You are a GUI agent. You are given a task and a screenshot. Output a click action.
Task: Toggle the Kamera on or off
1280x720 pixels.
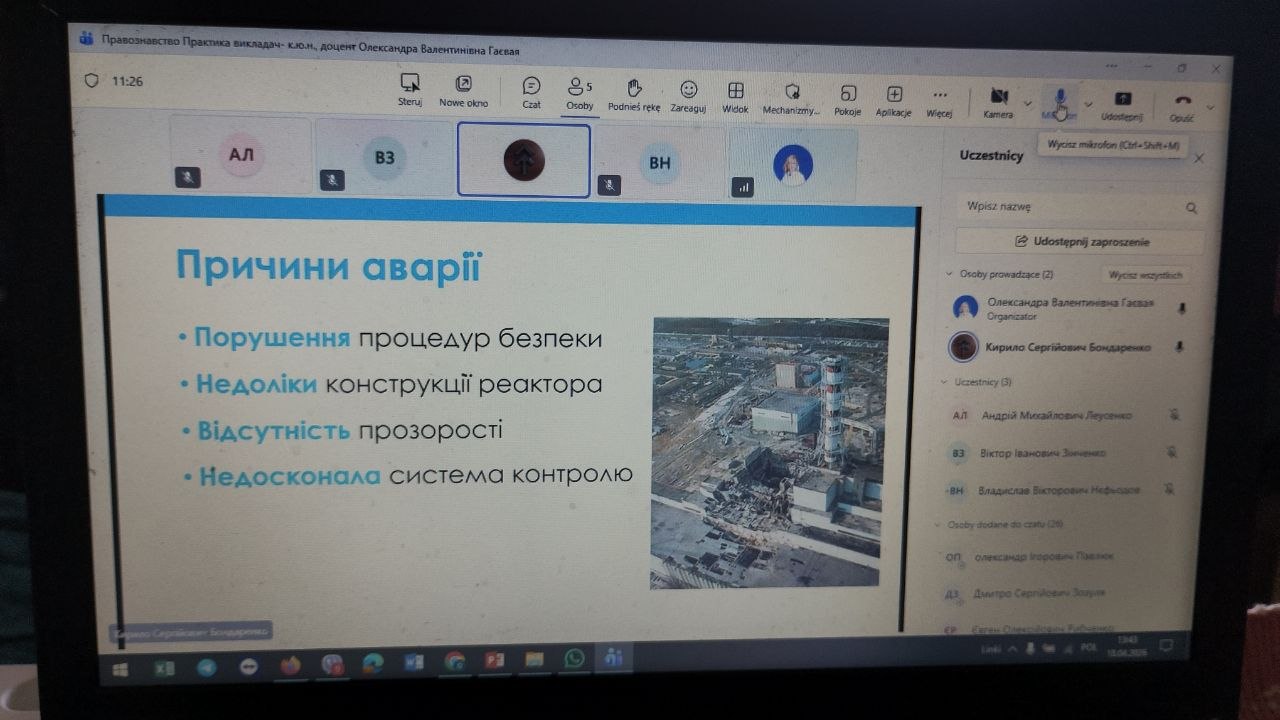(998, 98)
